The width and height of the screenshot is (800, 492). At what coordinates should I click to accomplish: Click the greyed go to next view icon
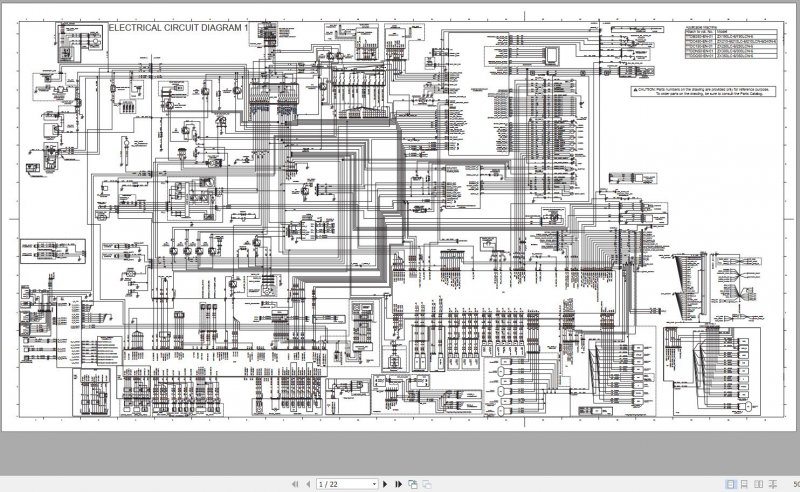point(427,484)
